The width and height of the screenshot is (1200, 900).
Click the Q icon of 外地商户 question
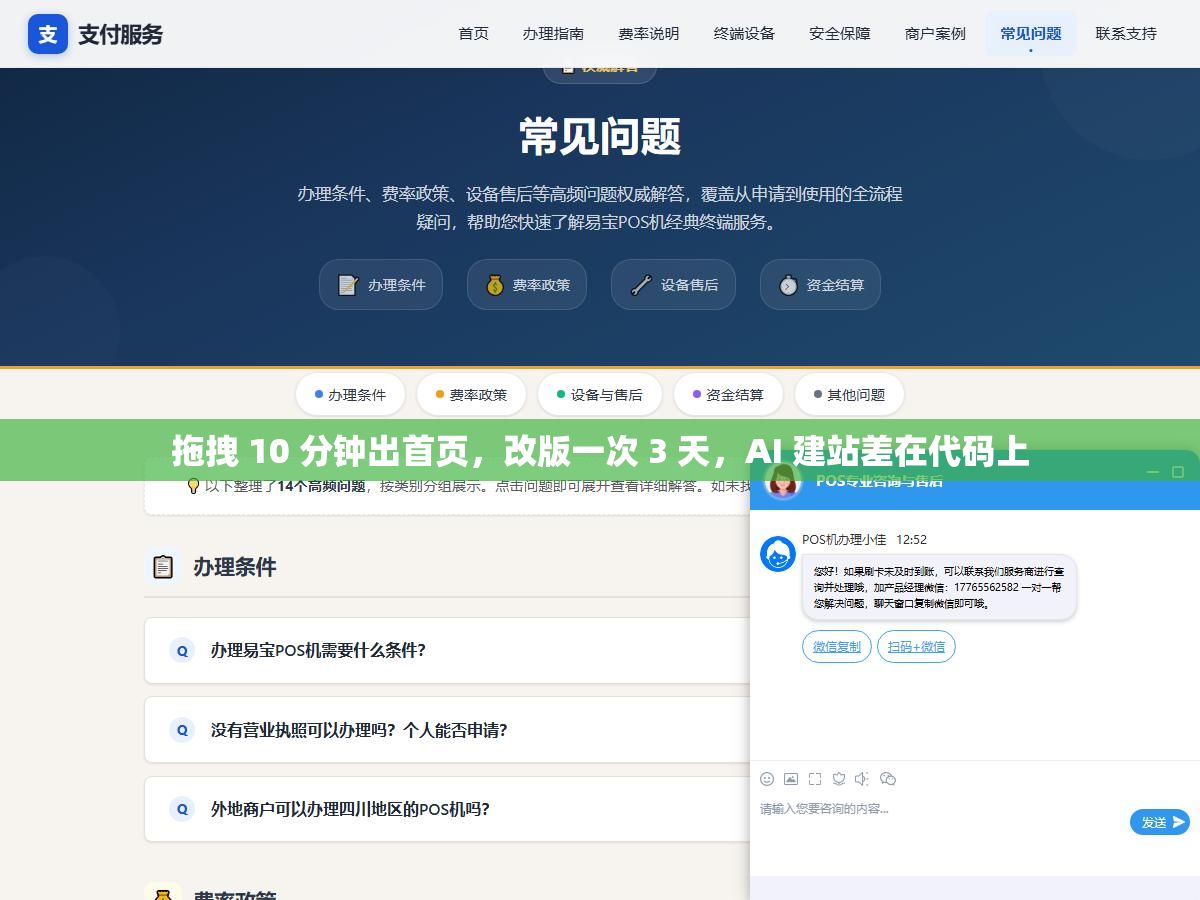point(182,809)
